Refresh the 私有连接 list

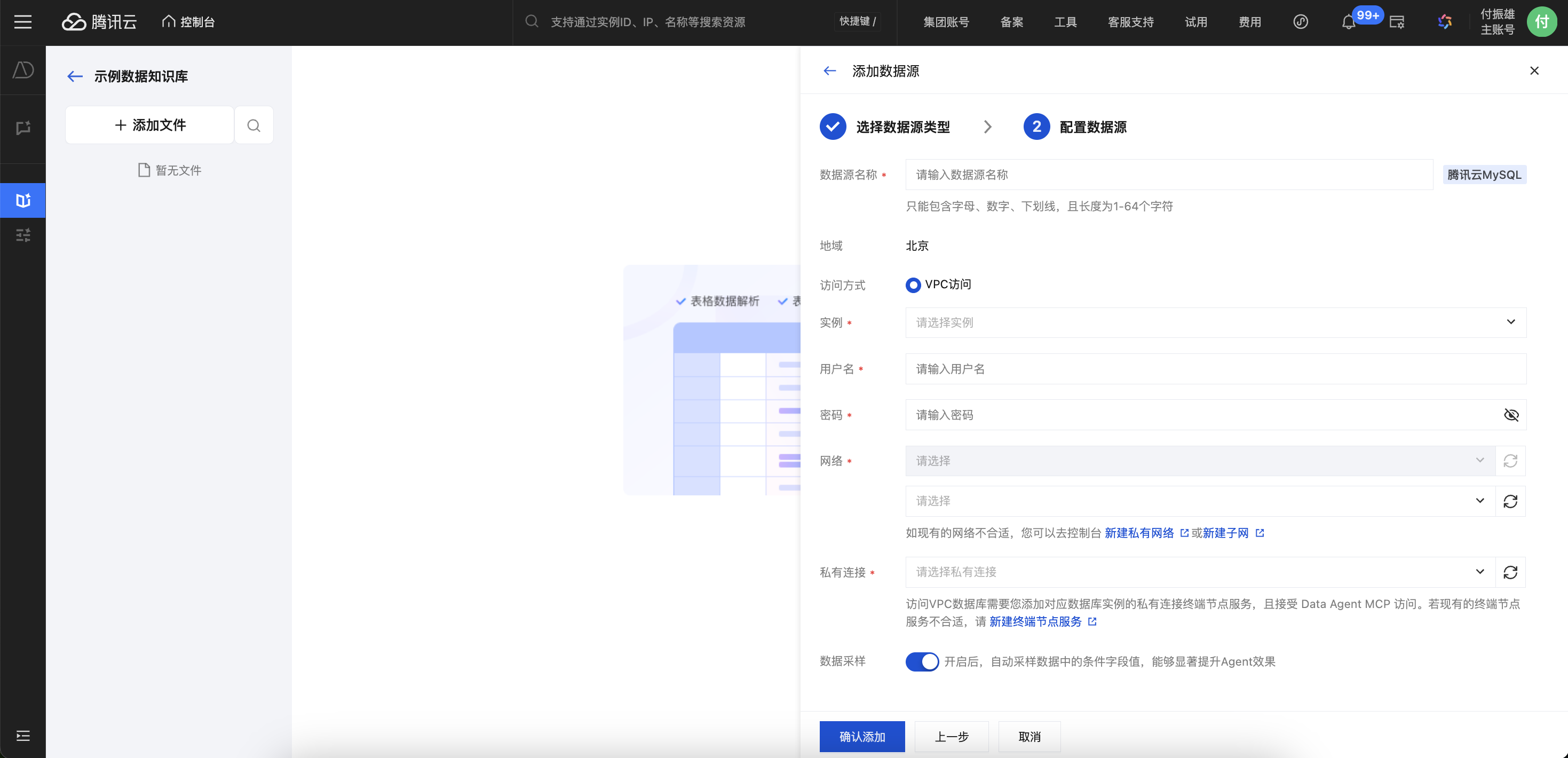coord(1510,572)
